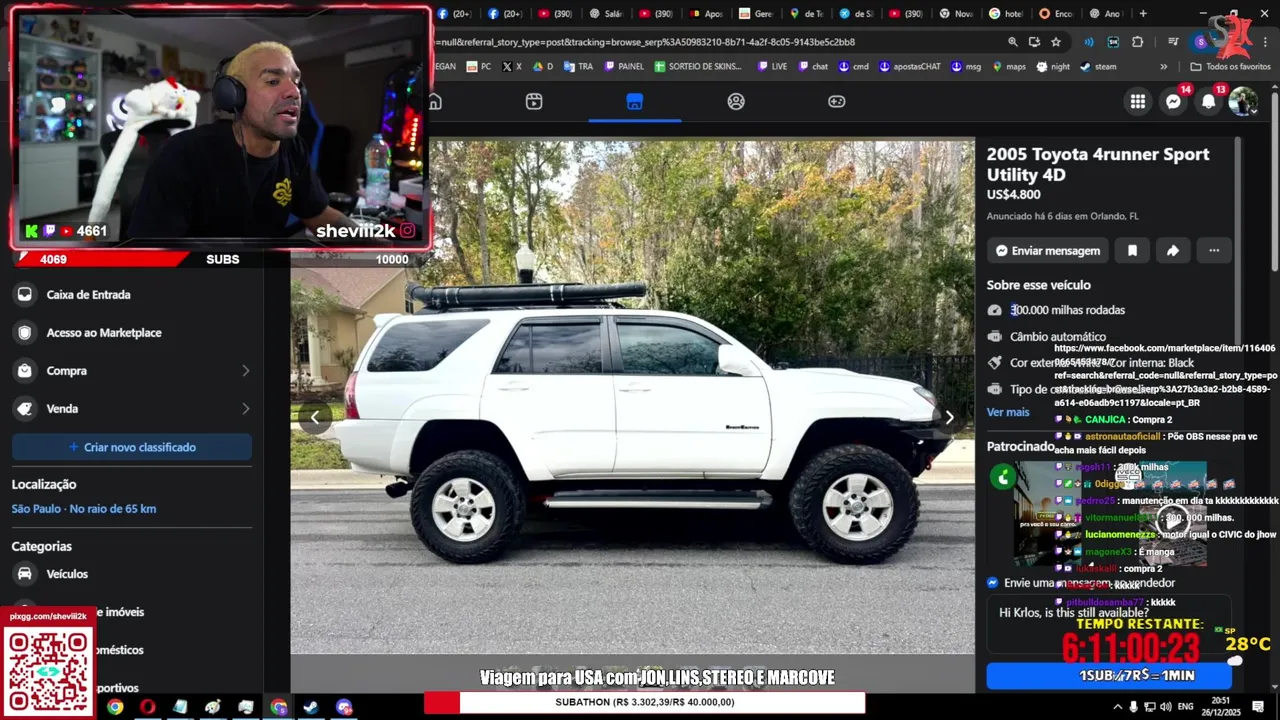
Task: Click Criar novo classificado button
Action: pos(132,447)
